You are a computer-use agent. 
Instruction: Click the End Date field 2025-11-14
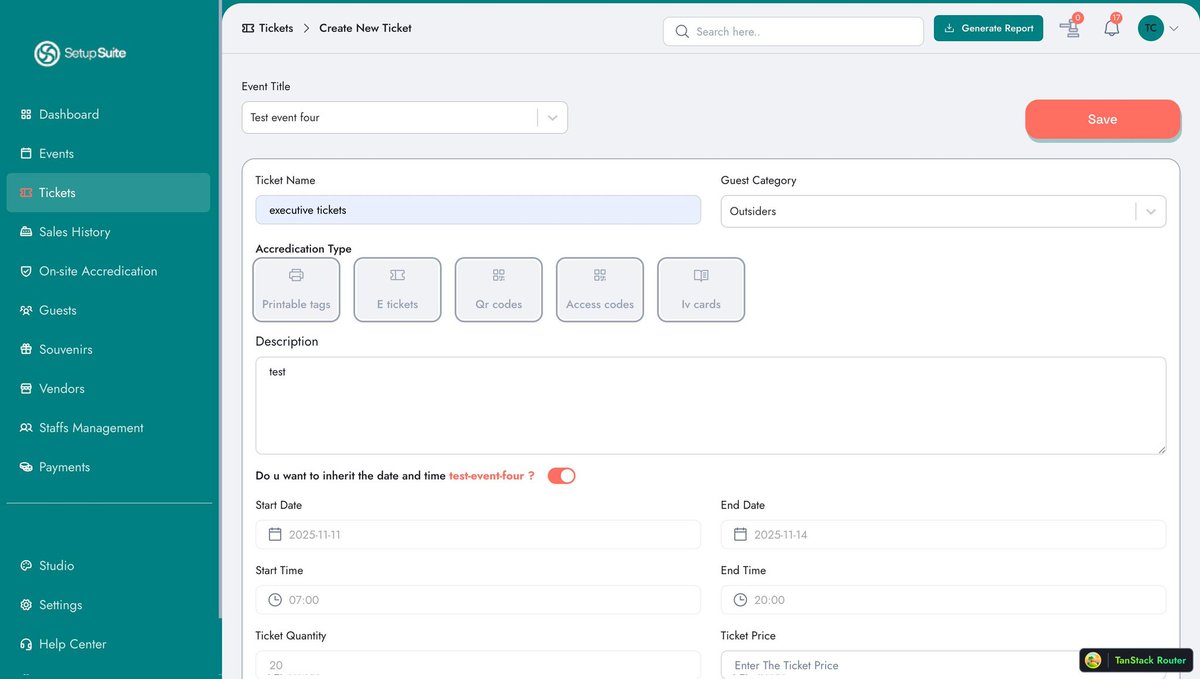click(x=943, y=535)
